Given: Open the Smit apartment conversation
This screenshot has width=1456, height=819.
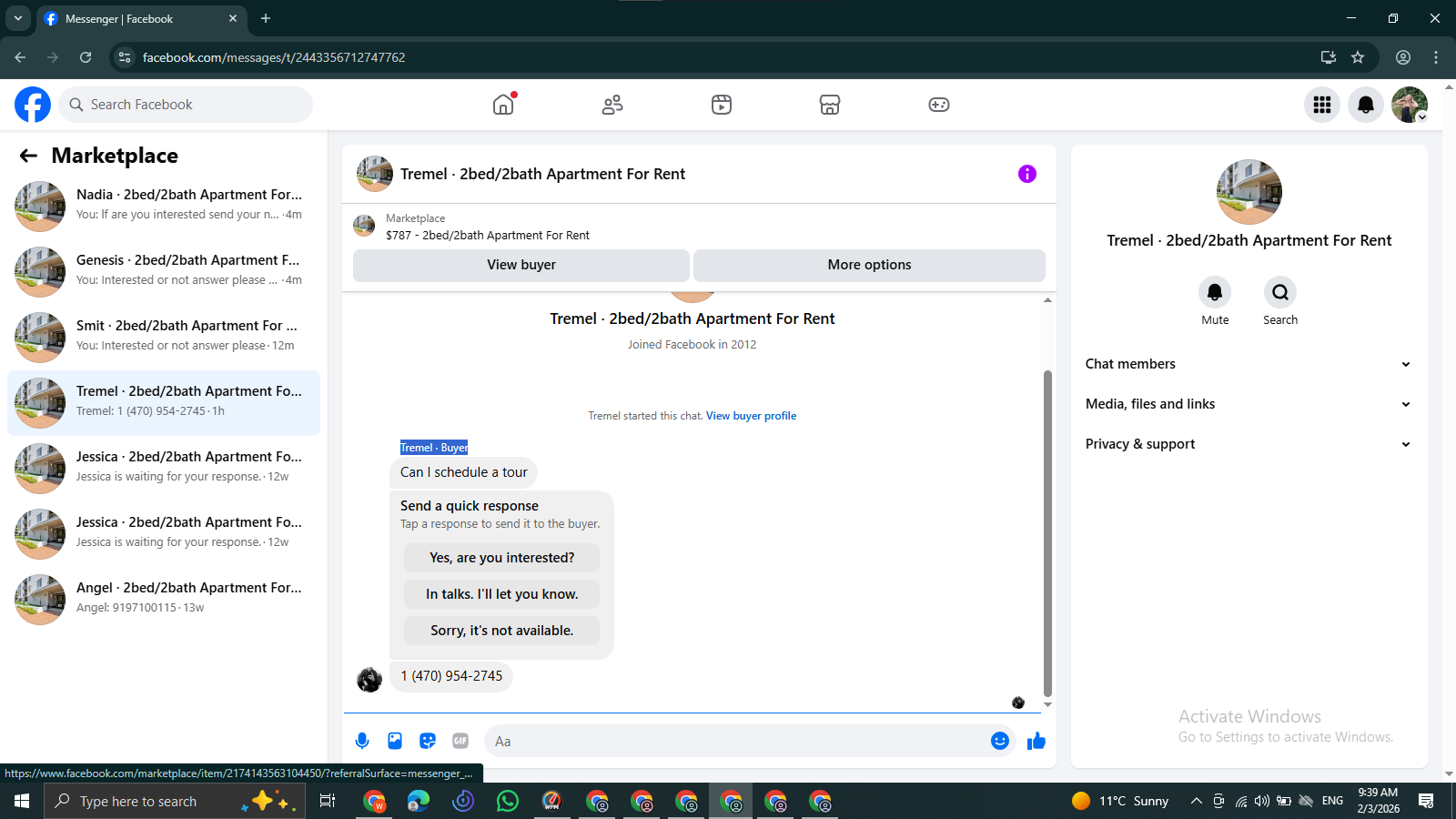Looking at the screenshot, I should [164, 337].
